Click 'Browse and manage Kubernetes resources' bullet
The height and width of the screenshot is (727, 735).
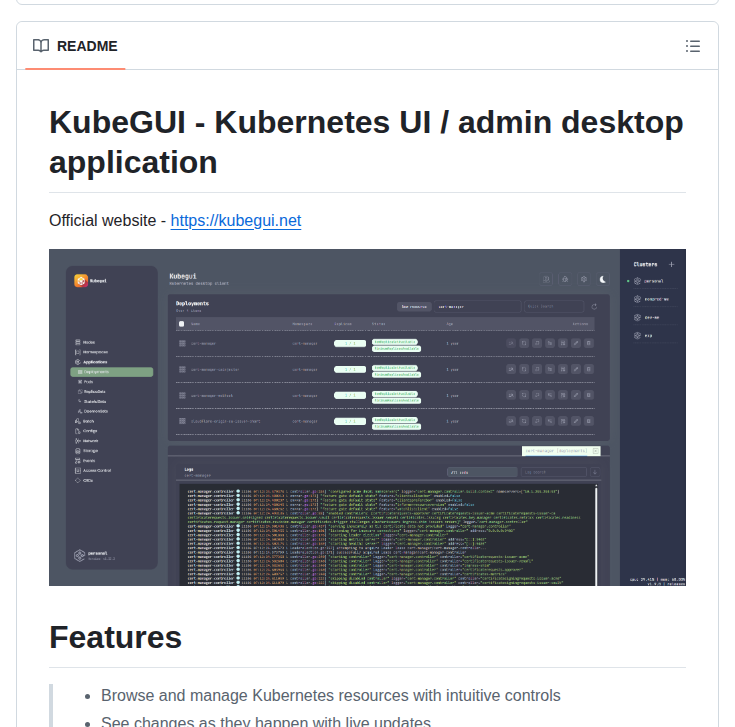click(330, 696)
